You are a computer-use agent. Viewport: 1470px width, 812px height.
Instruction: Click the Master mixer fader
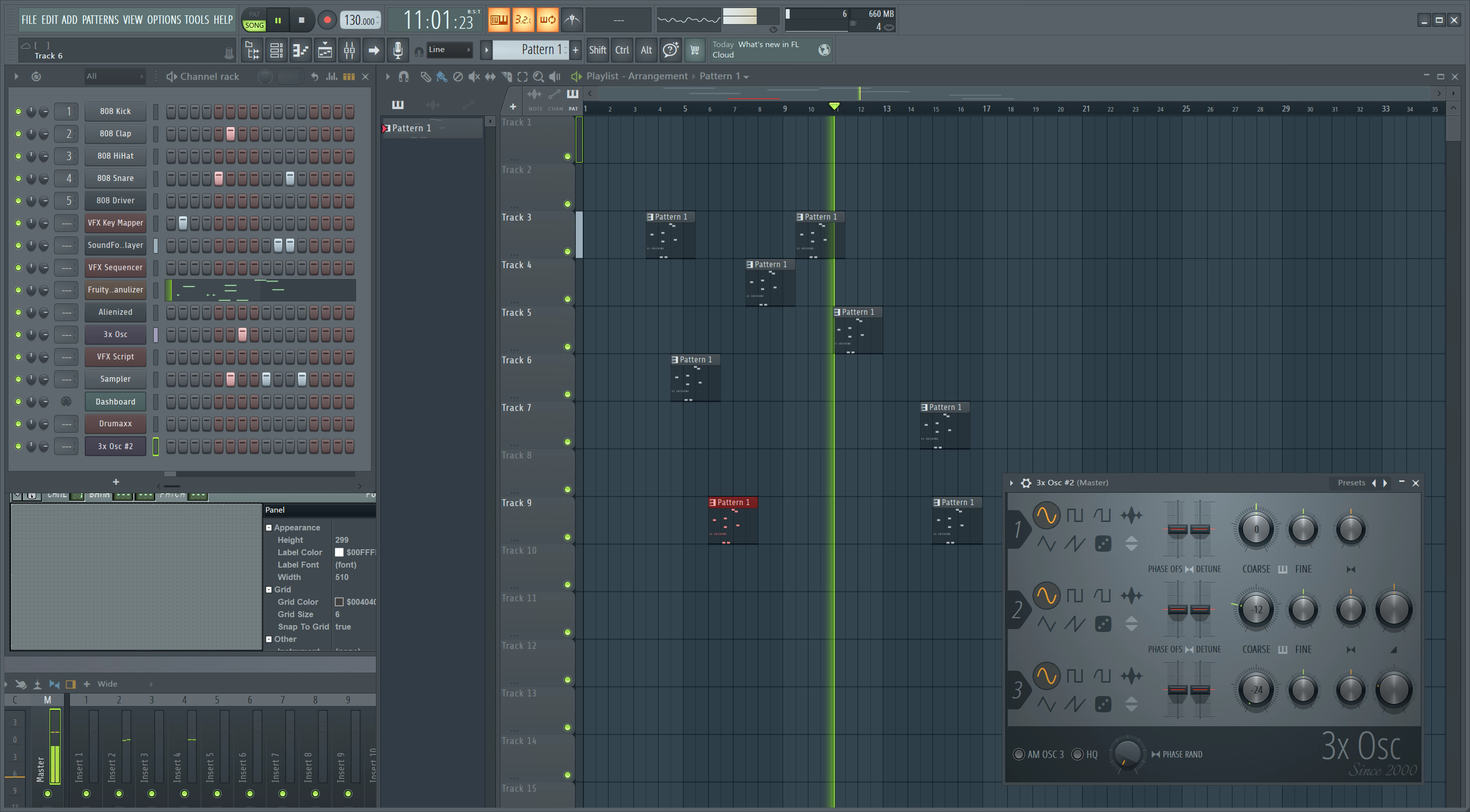[x=55, y=747]
